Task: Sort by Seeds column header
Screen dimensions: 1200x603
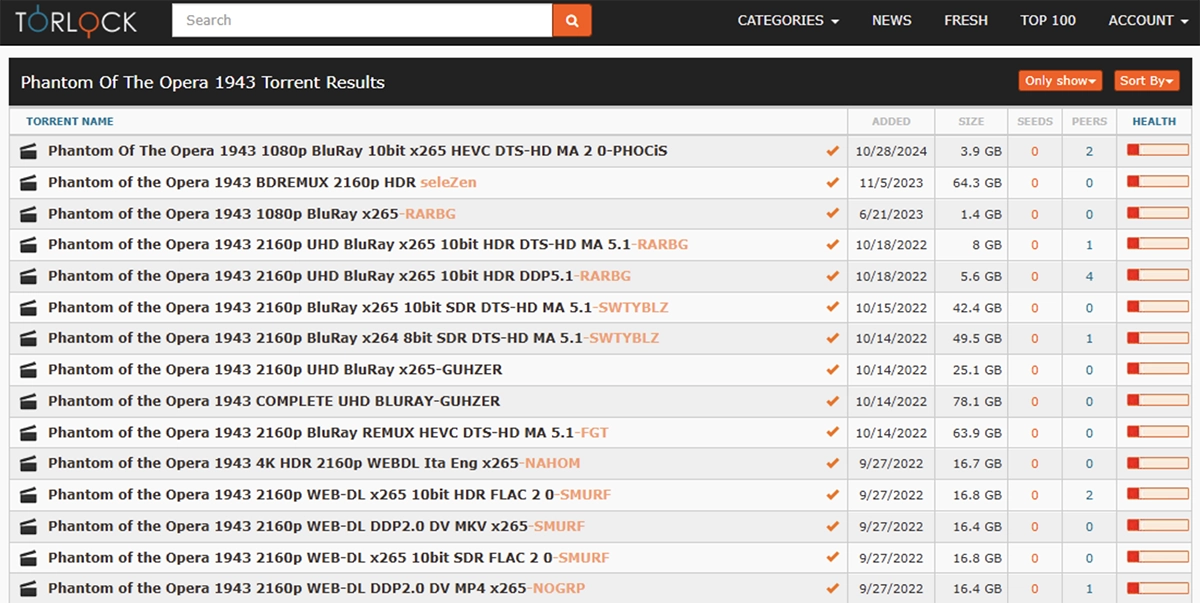Action: (1035, 121)
